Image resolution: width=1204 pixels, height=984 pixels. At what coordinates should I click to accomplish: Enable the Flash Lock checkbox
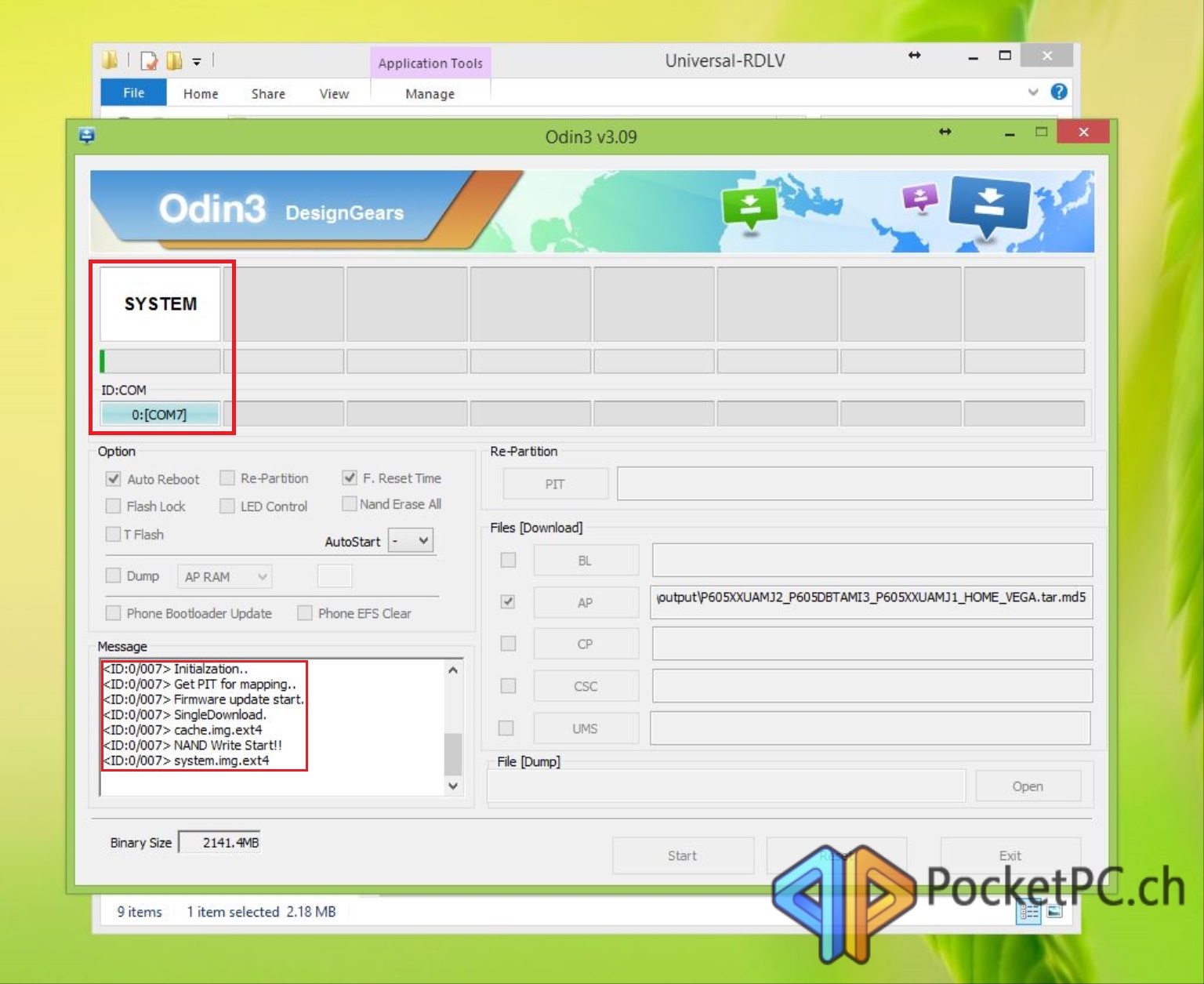(x=114, y=506)
